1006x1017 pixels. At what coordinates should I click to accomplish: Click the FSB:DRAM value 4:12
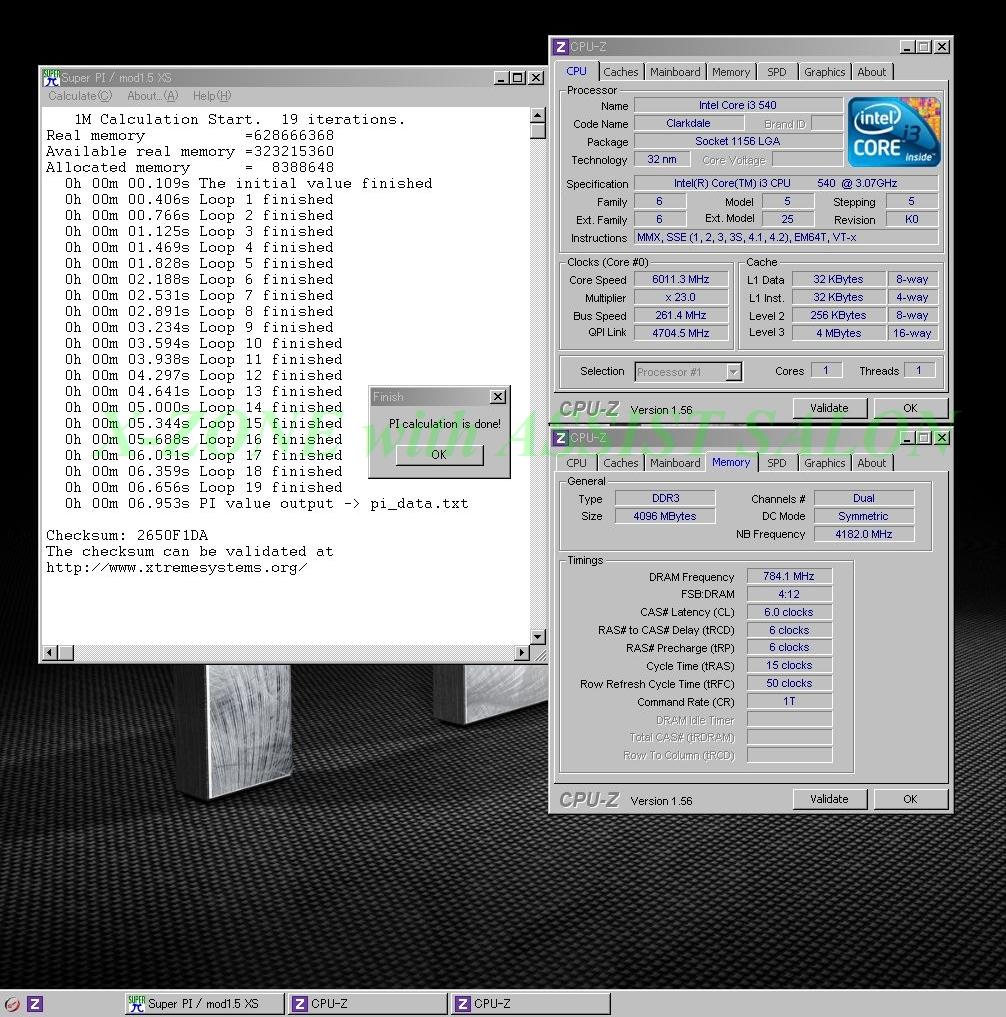pos(789,594)
